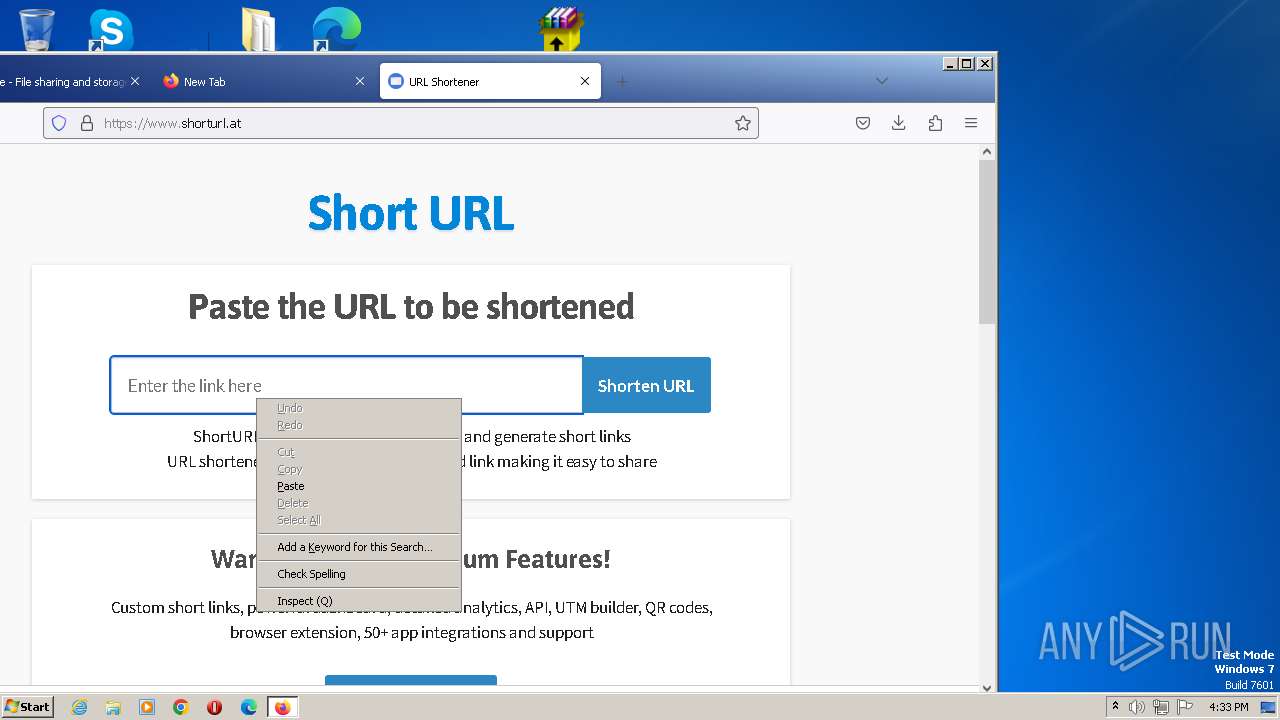Minimize the Firefox window
Image resolution: width=1280 pixels, height=720 pixels.
950,63
